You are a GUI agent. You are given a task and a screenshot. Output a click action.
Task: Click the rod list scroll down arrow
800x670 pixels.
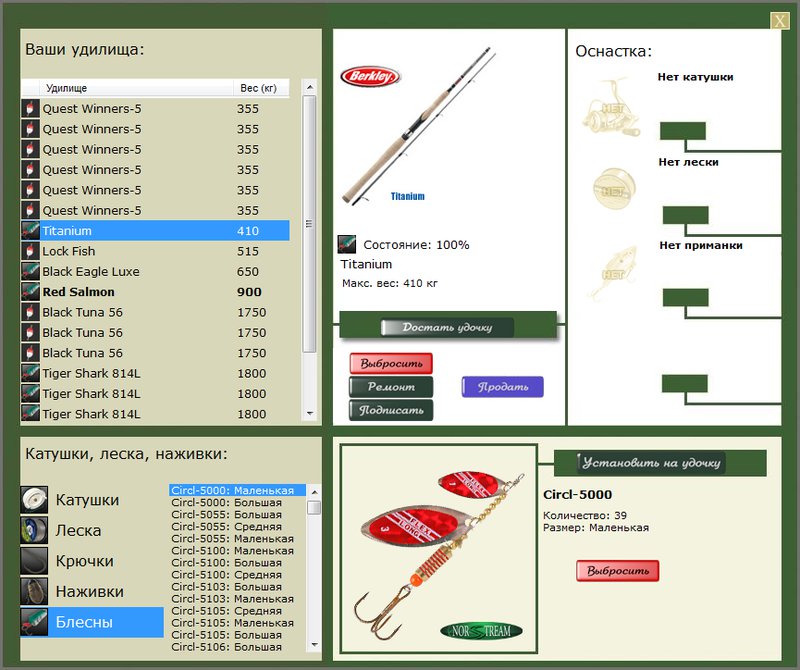309,413
